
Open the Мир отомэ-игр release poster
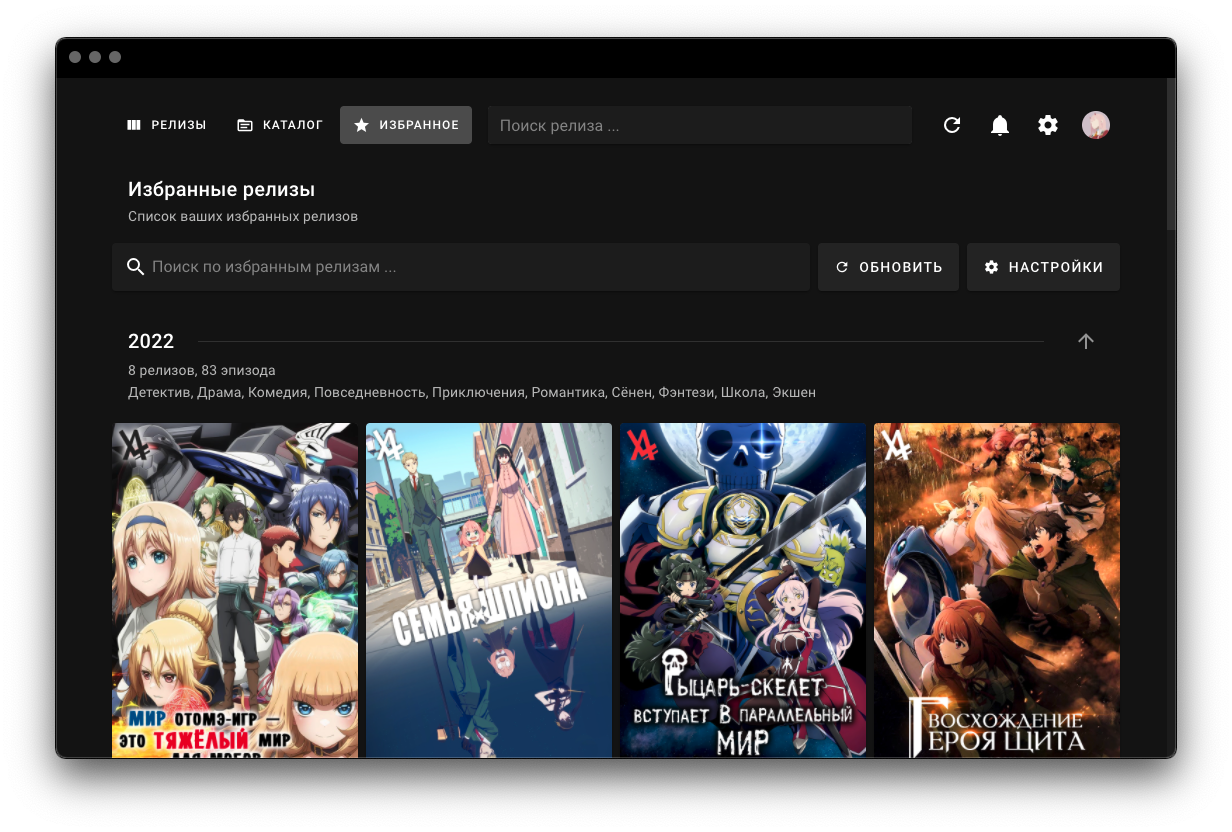(x=235, y=590)
